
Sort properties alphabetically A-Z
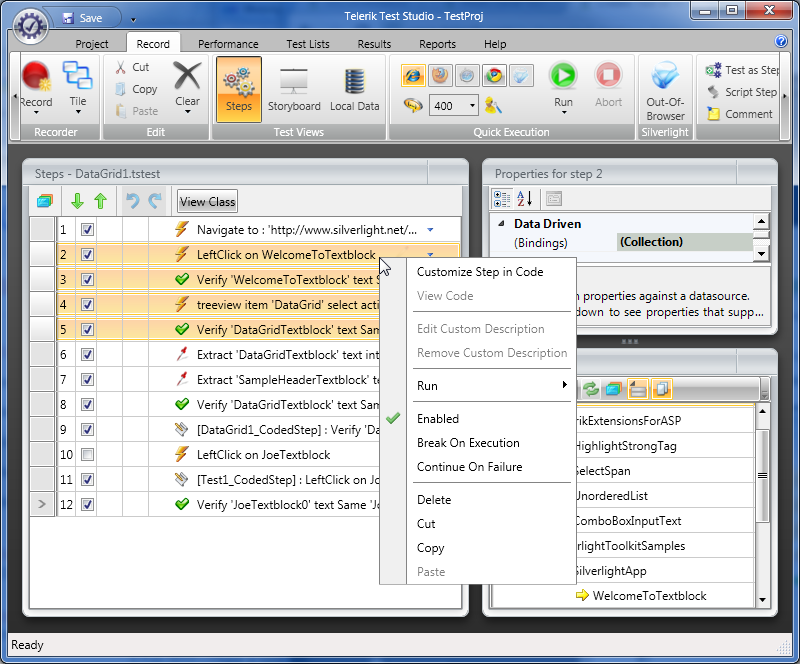(525, 199)
